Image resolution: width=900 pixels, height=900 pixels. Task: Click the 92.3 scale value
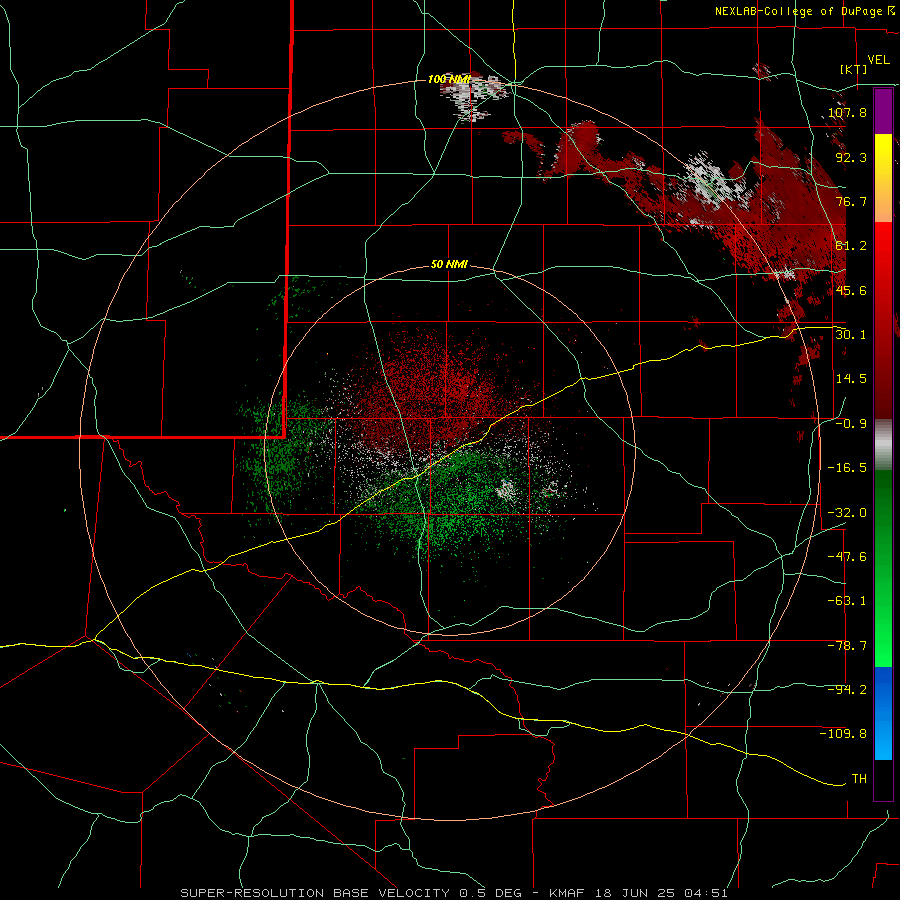tap(851, 157)
